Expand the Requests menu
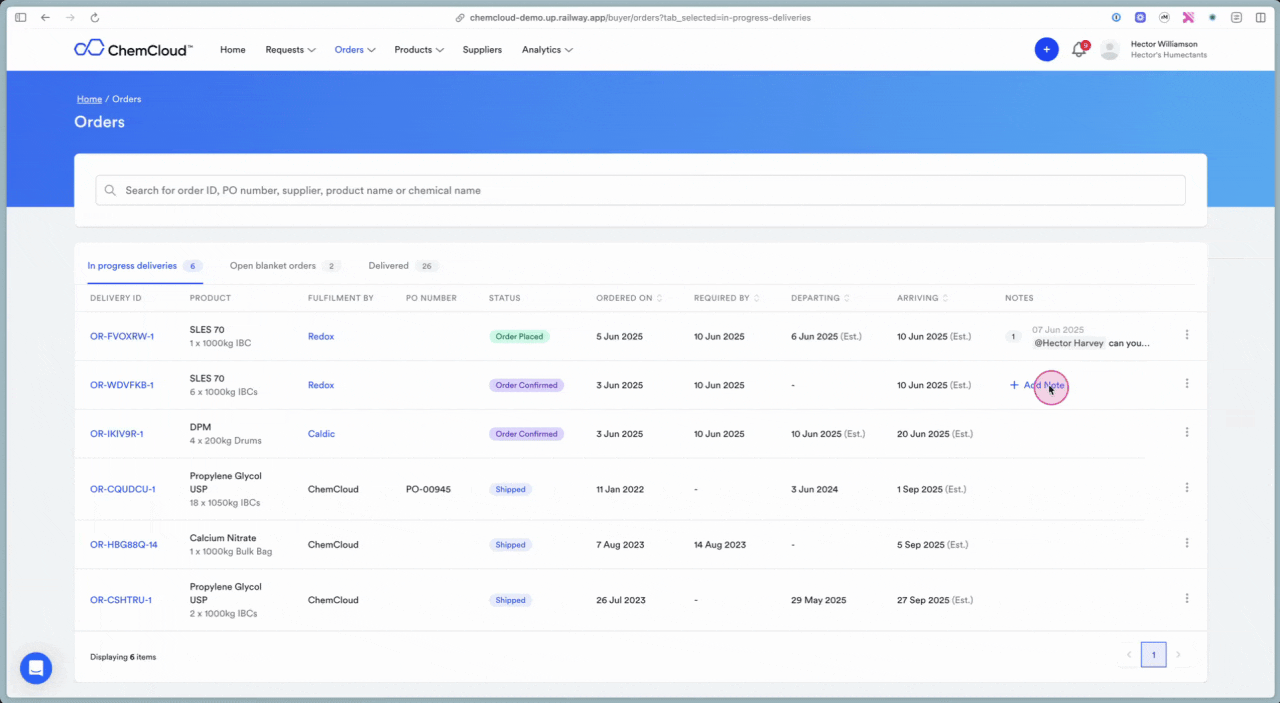This screenshot has width=1280, height=703. point(290,50)
